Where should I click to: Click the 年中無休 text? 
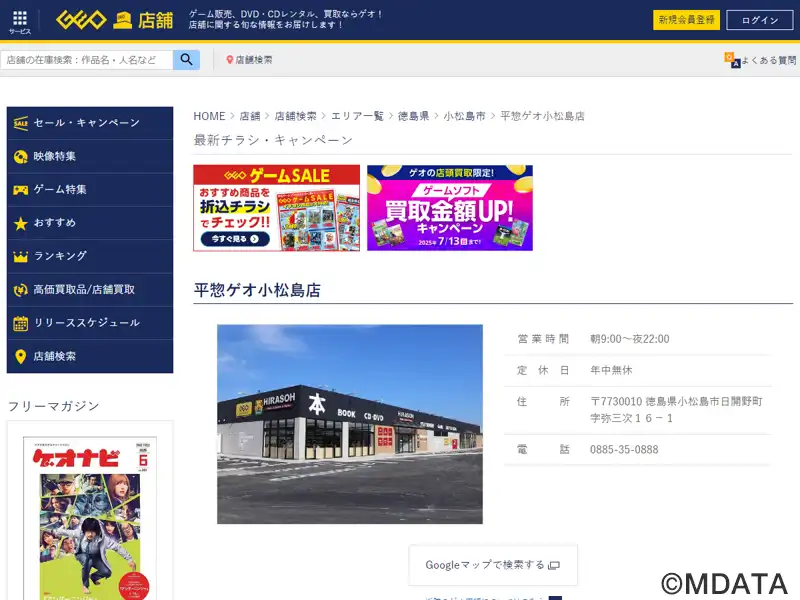[611, 370]
